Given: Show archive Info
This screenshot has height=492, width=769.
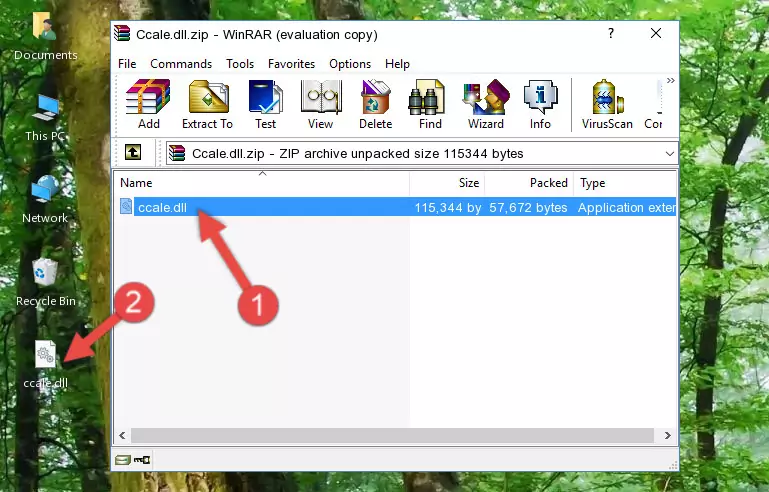Looking at the screenshot, I should (540, 104).
